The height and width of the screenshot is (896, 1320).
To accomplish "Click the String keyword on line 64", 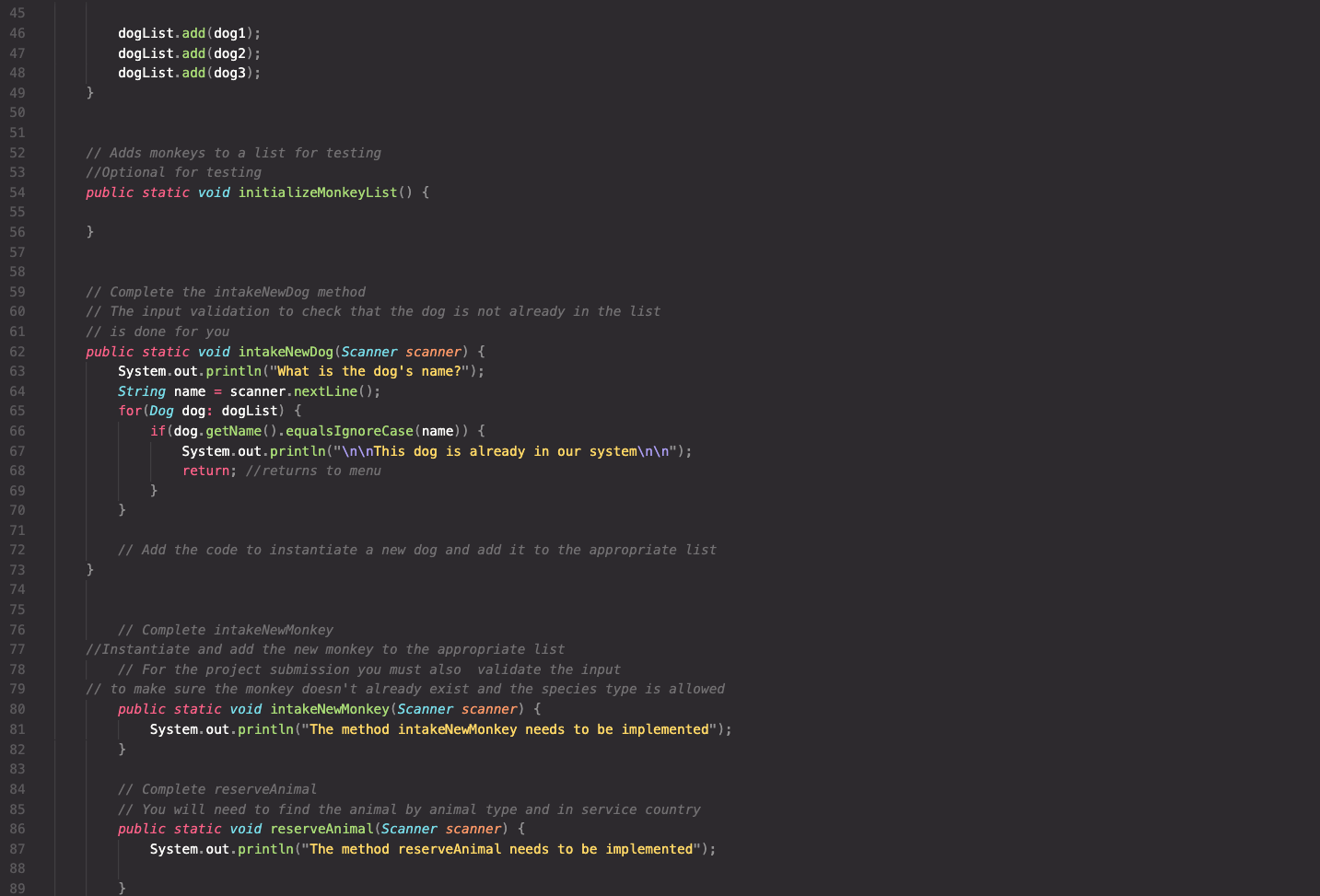I will [141, 390].
